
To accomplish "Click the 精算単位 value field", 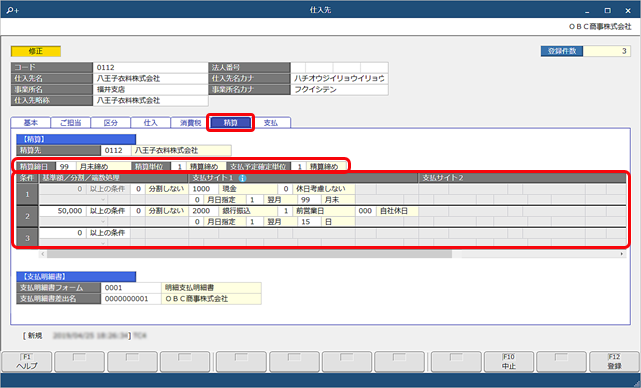I will tap(178, 167).
